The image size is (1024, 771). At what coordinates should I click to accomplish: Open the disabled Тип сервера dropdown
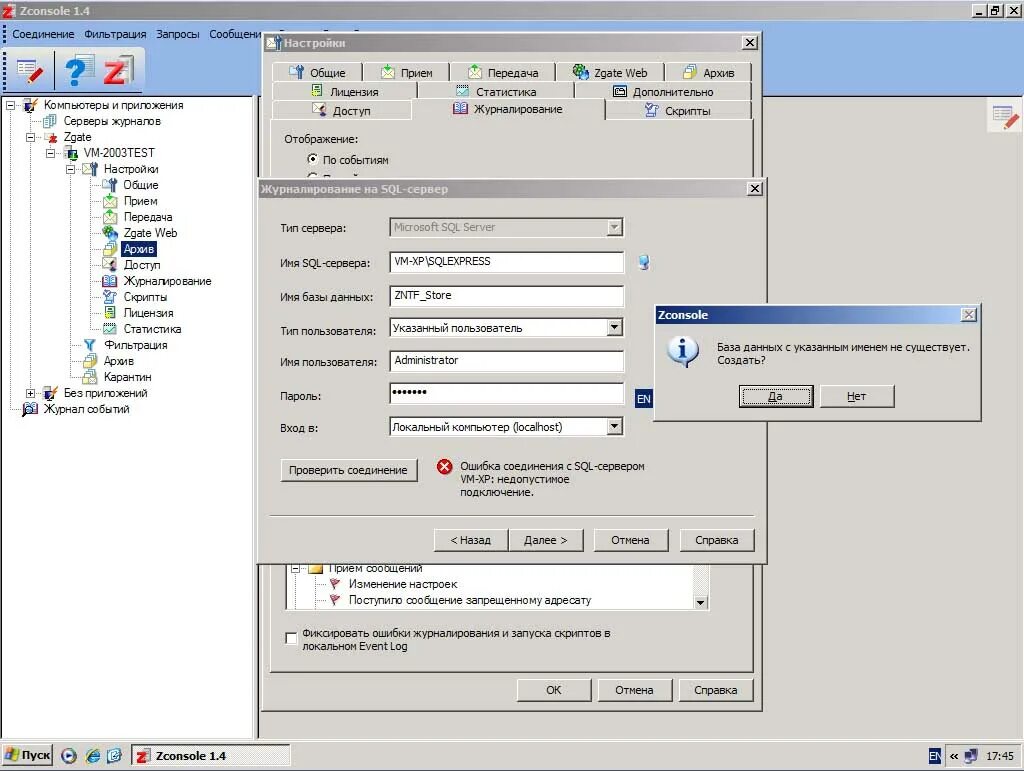tap(615, 227)
